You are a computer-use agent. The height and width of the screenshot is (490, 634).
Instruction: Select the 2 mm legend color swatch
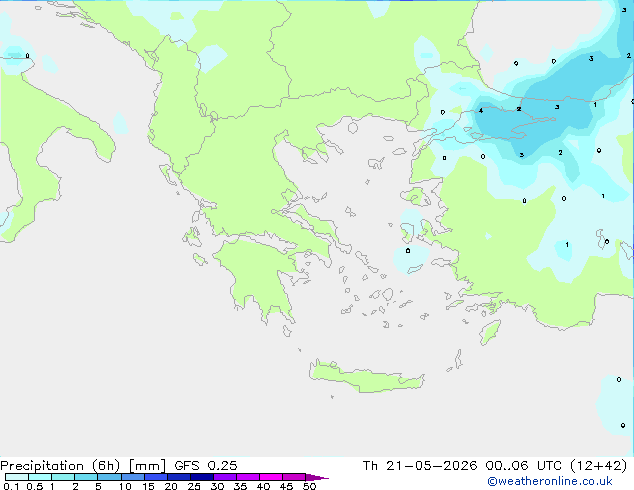[86, 477]
